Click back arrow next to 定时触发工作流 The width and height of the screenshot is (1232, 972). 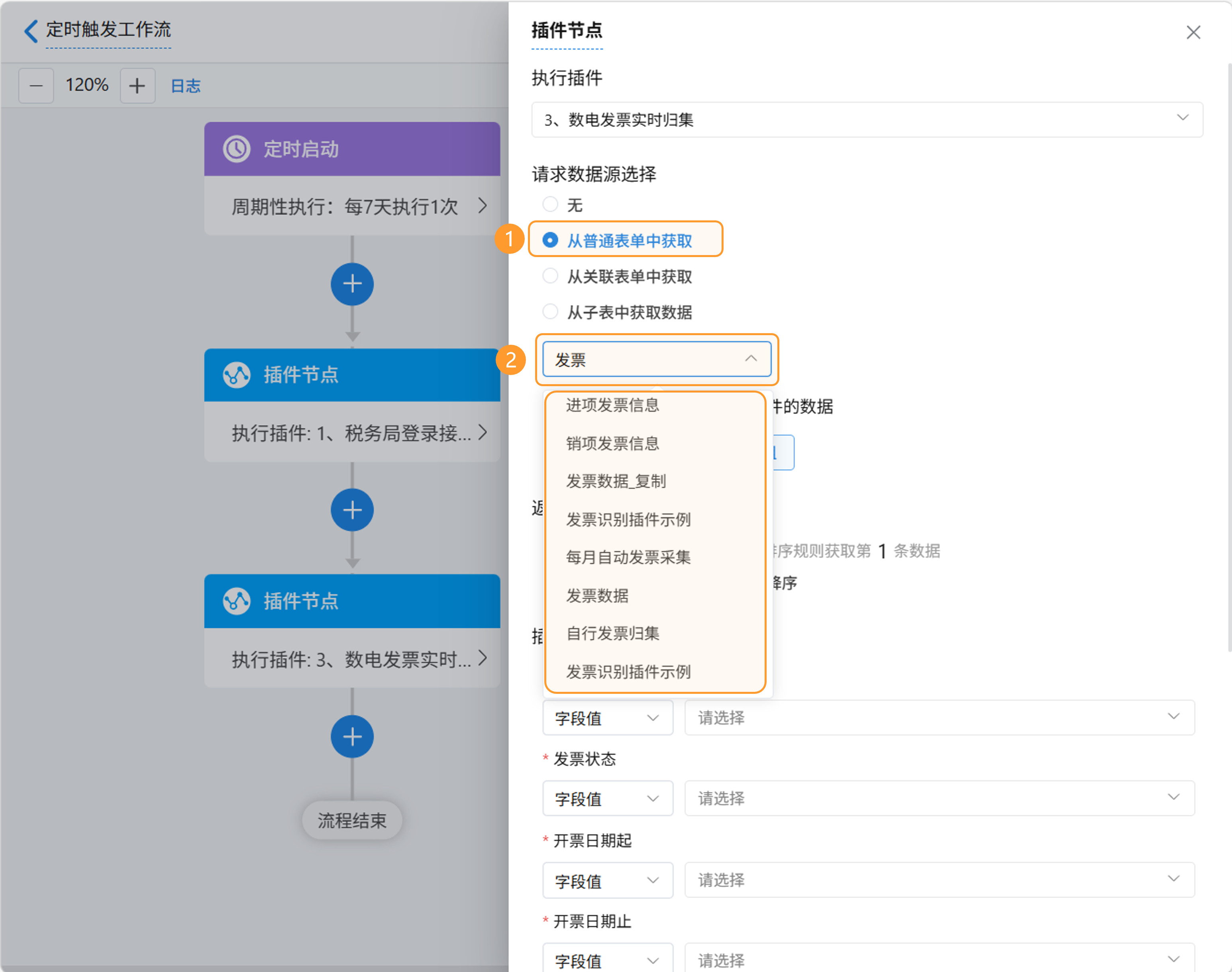pos(31,31)
